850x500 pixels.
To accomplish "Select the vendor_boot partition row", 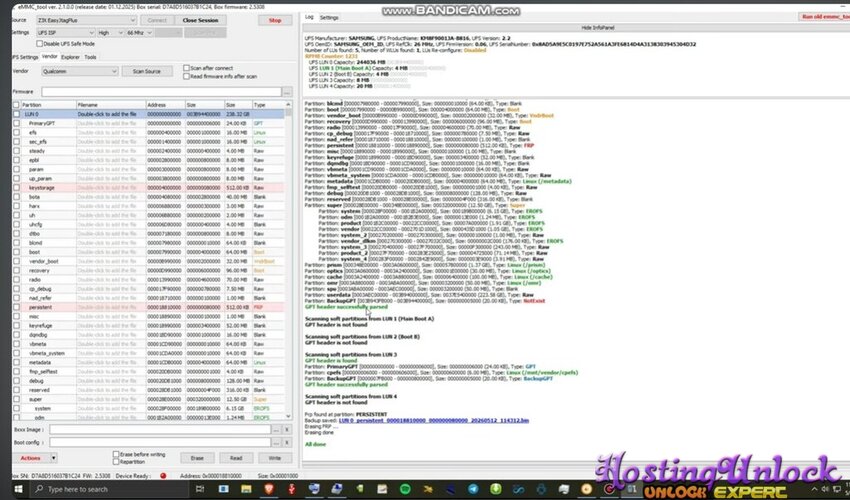I will click(x=148, y=261).
